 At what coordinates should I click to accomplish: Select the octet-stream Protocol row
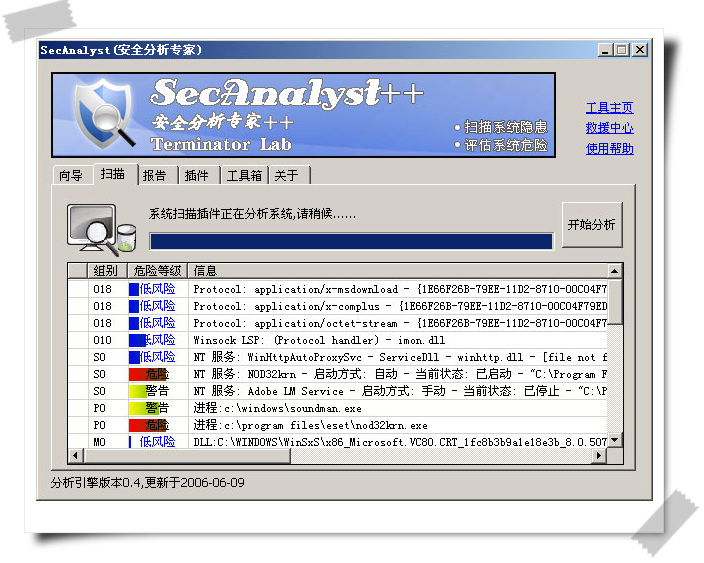338,323
